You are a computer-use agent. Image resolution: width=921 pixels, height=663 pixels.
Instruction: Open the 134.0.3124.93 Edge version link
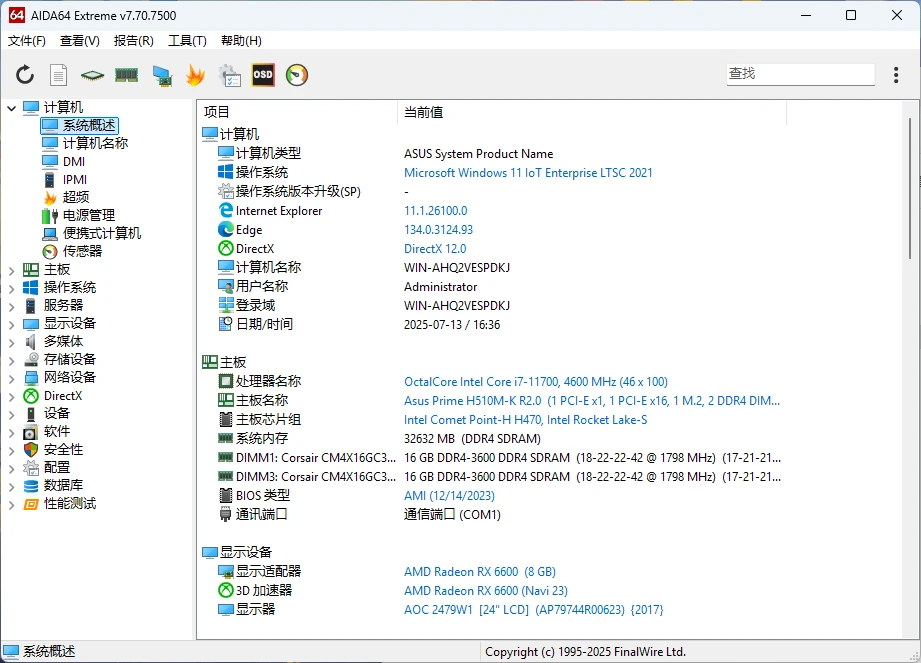[438, 230]
